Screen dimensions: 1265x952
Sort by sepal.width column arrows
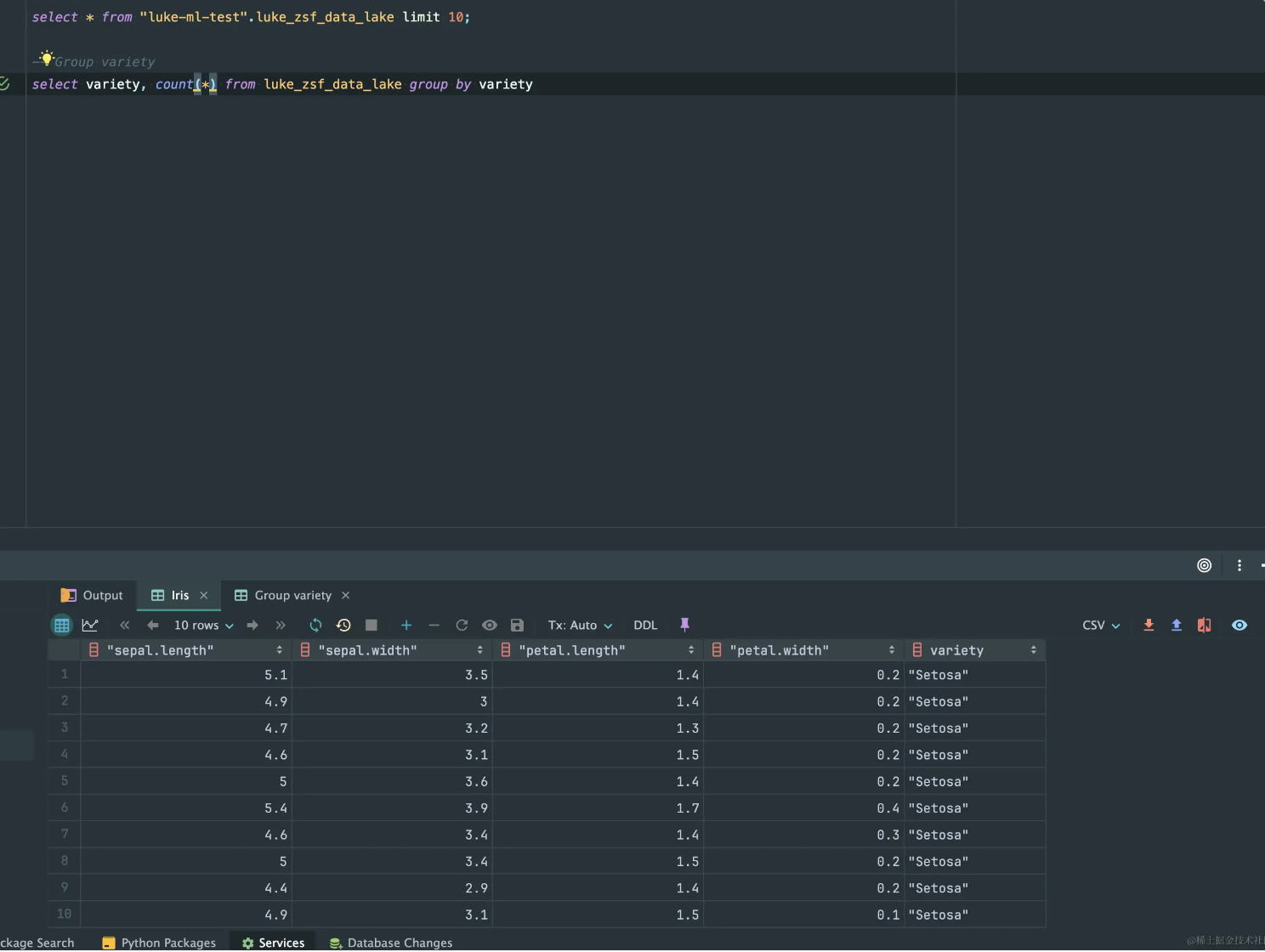pyautogui.click(x=480, y=650)
